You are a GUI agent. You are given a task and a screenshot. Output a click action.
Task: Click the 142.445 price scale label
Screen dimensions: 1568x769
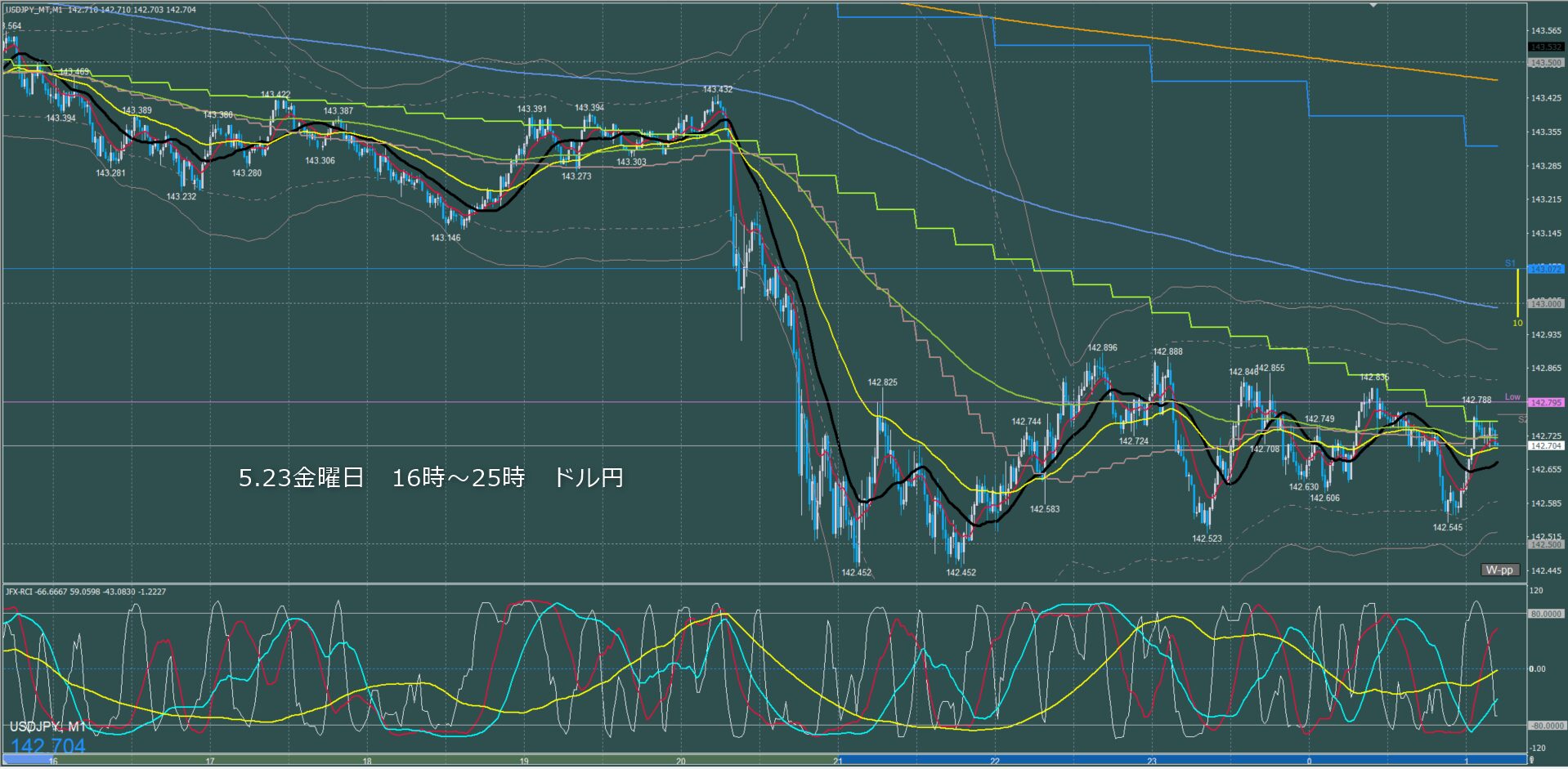pos(1546,571)
